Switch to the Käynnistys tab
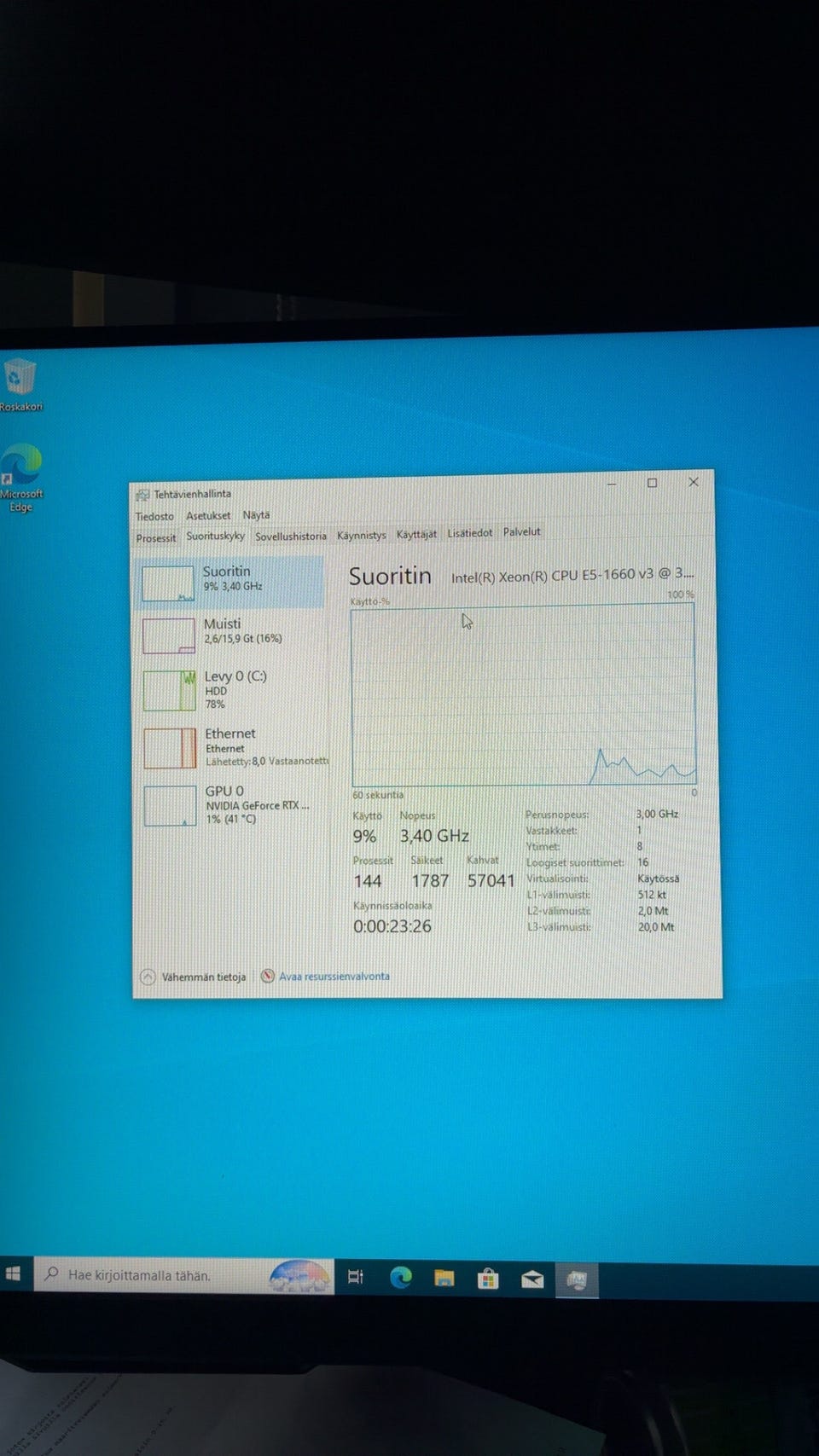The height and width of the screenshot is (1456, 819). click(x=361, y=535)
